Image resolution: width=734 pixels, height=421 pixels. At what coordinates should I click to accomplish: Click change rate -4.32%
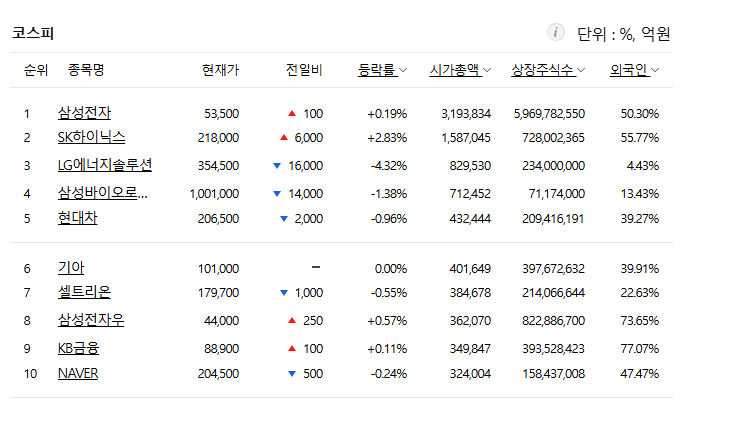click(389, 166)
